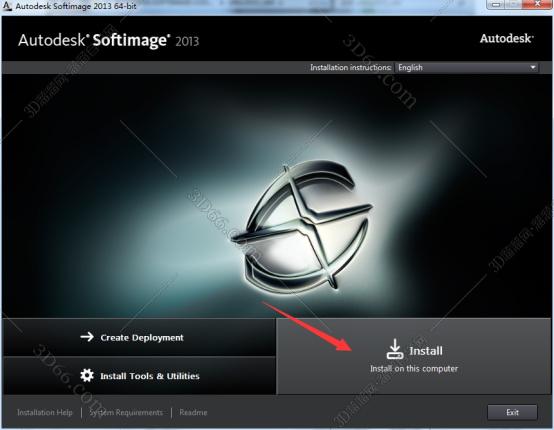Click the Autodesk title bar app icon
Screen dimensions: 554x430
click(x=7, y=6)
